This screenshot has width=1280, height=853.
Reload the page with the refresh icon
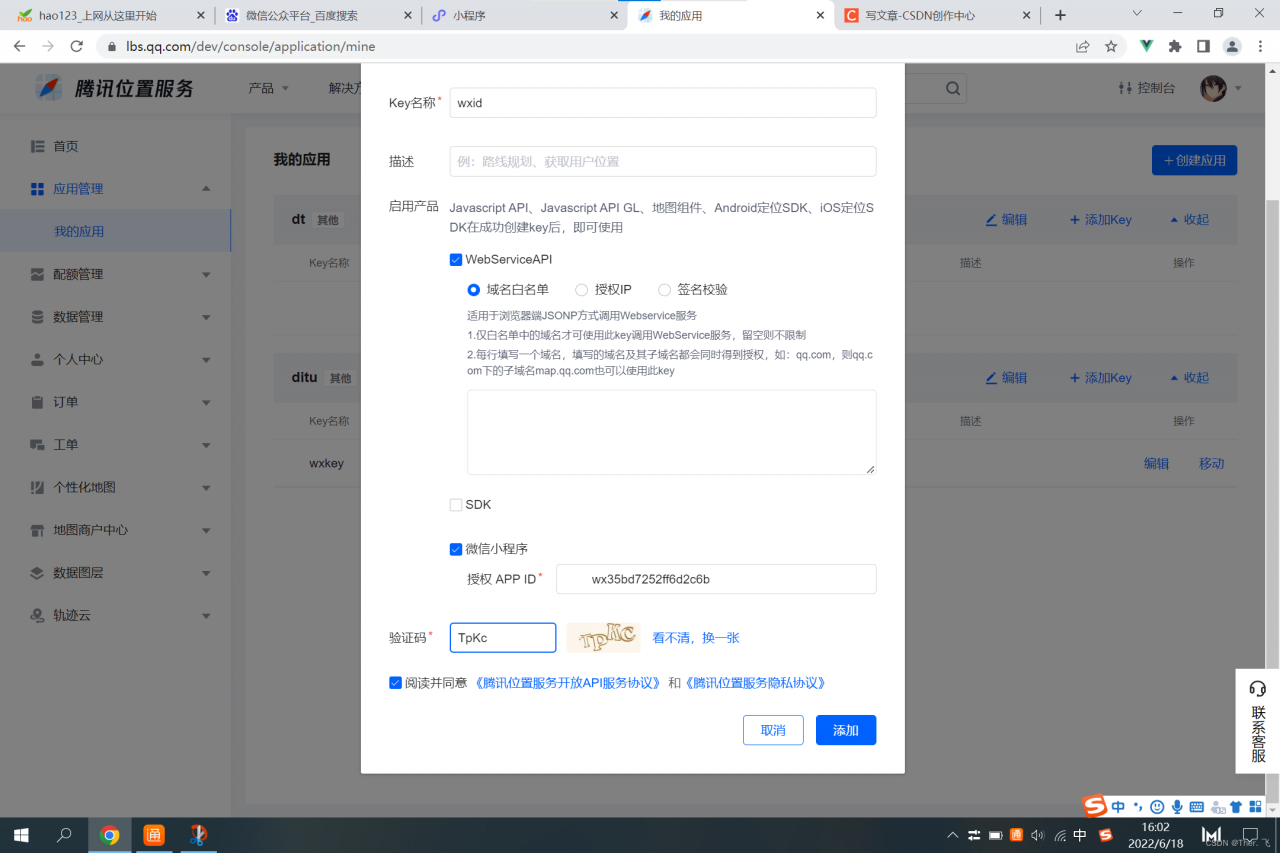point(77,46)
